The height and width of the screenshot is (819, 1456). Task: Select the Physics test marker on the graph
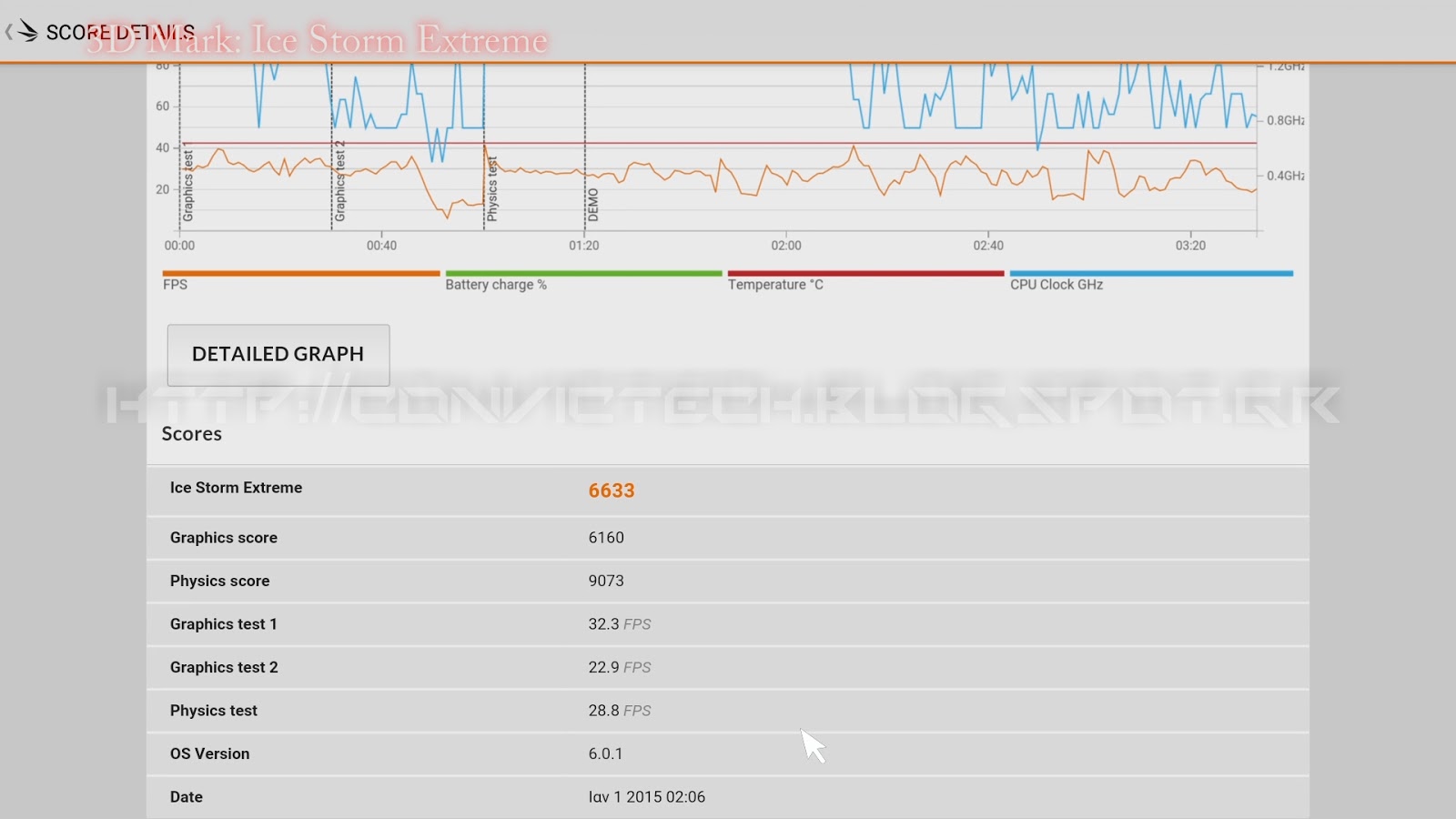(x=492, y=189)
